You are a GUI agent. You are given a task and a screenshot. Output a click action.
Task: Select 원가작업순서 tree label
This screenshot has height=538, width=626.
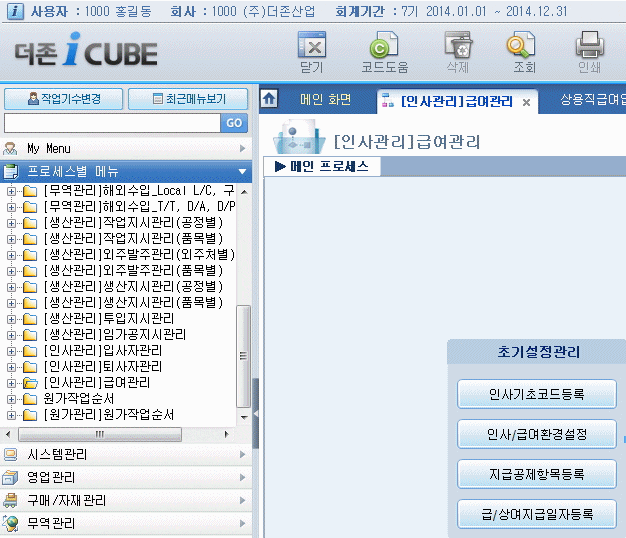tap(79, 399)
